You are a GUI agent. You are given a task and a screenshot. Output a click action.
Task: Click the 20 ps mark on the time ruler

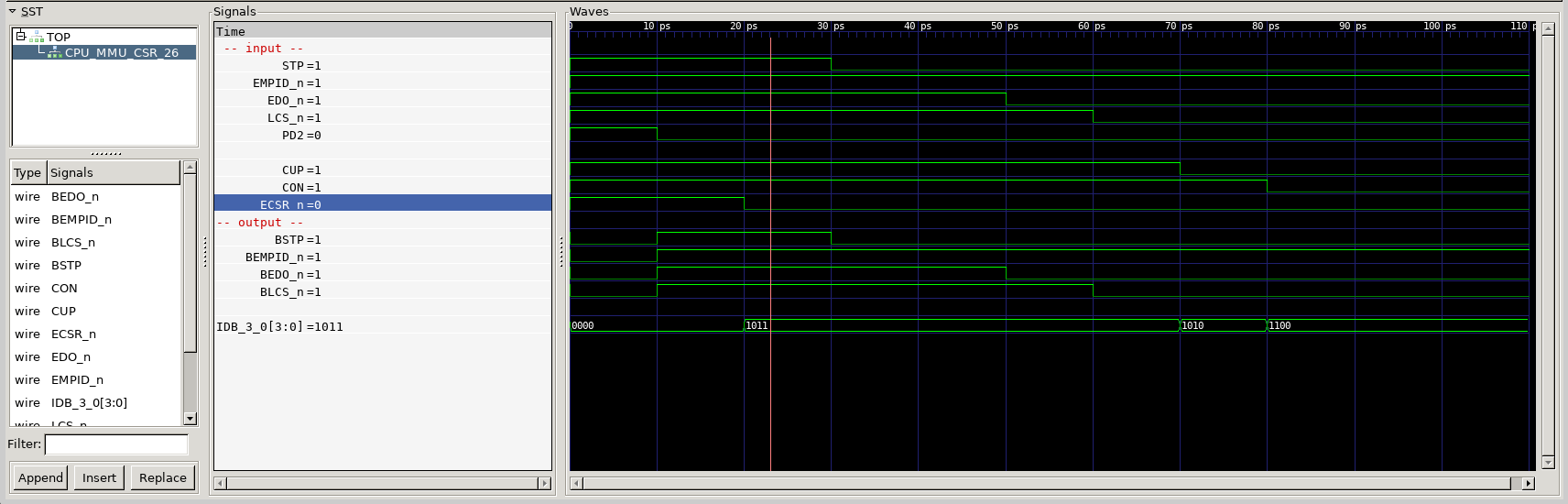[x=744, y=27]
